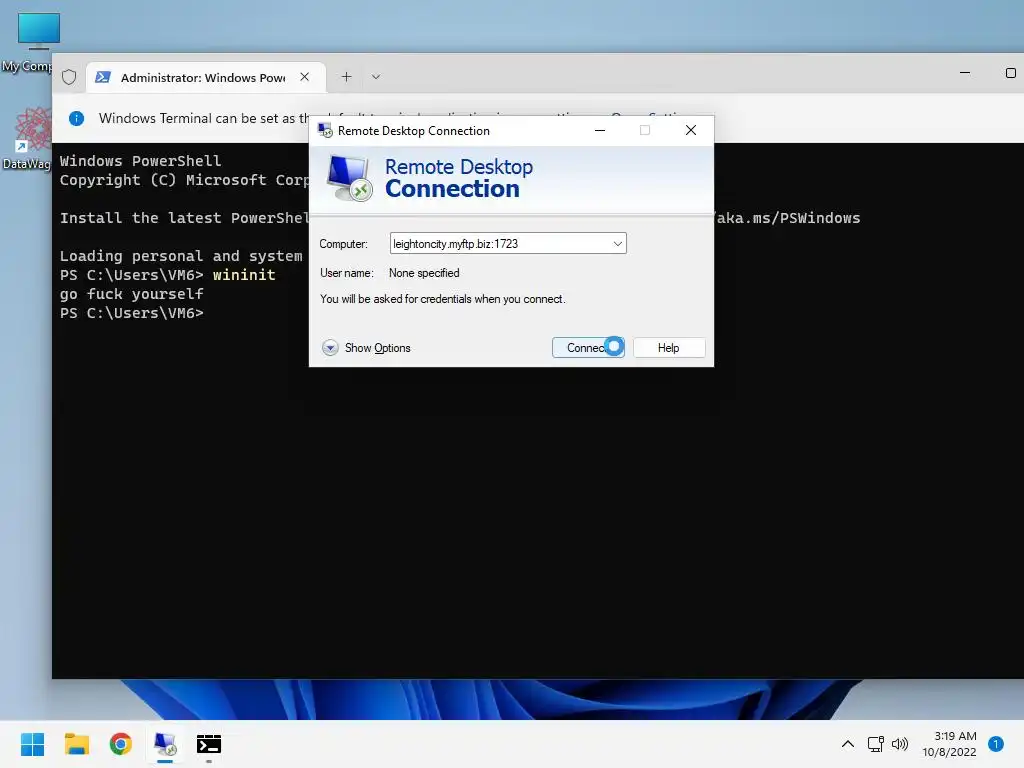
Task: Select the Administrator: Windows PowerShell tab
Action: (x=206, y=78)
